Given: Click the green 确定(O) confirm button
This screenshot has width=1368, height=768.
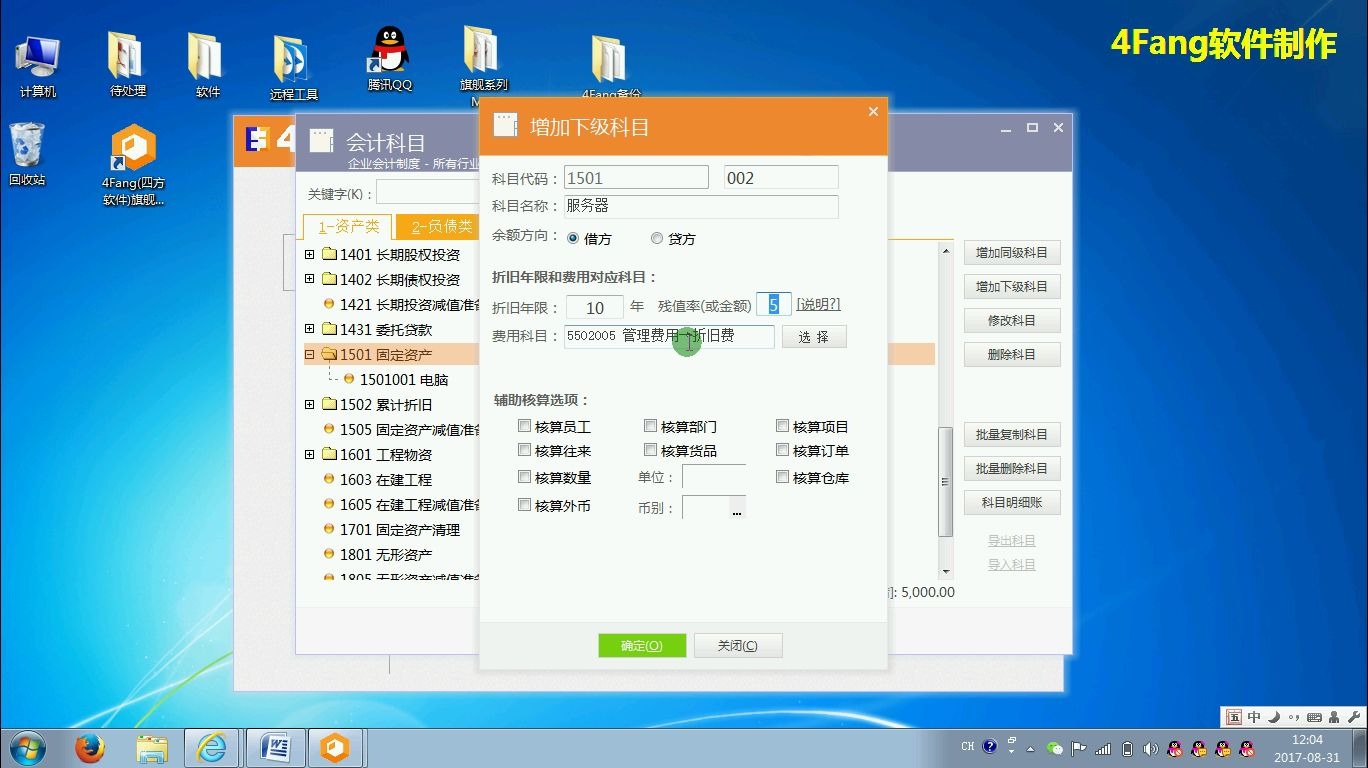Looking at the screenshot, I should pyautogui.click(x=641, y=645).
